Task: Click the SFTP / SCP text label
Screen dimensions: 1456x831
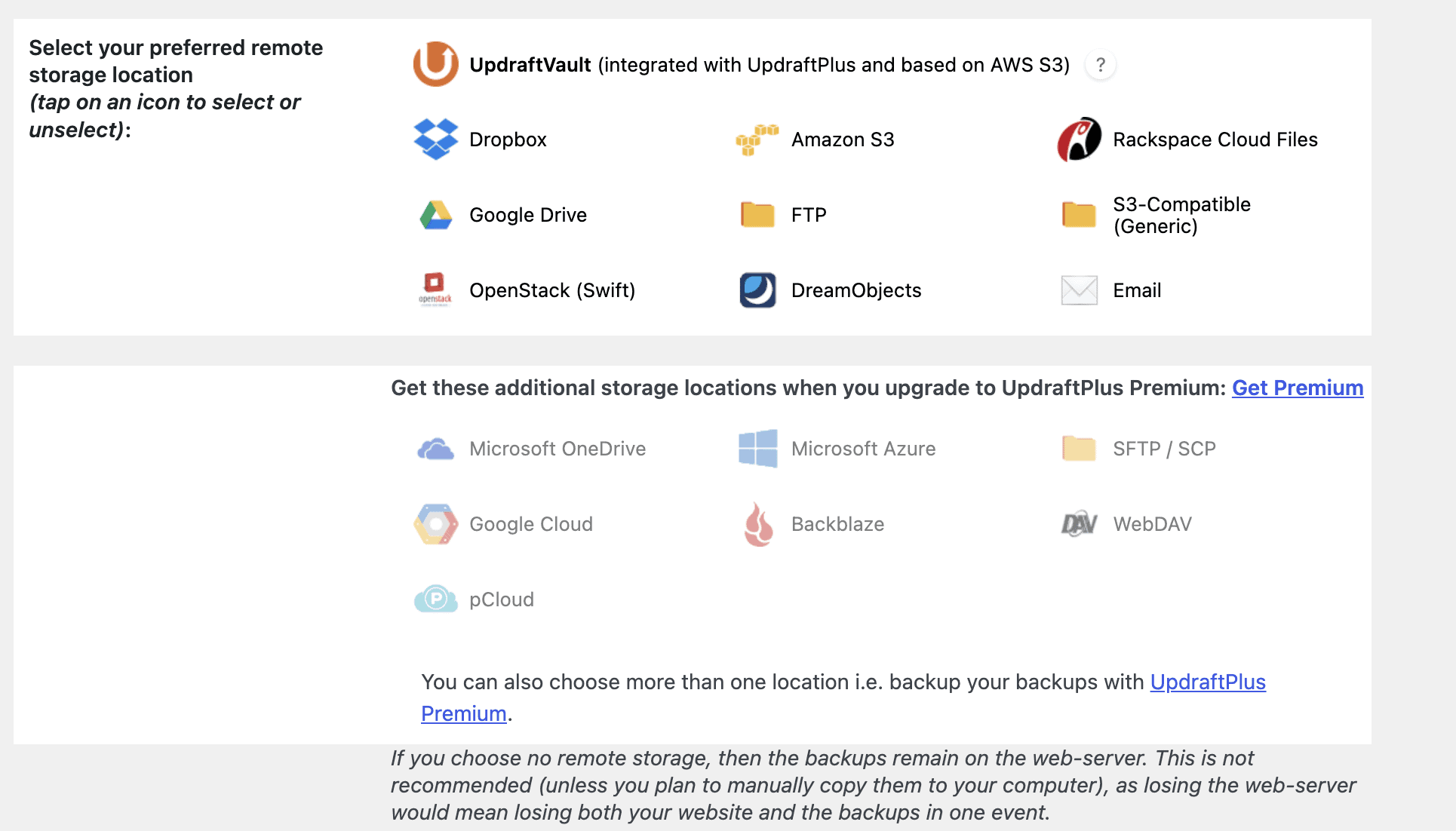Action: pos(1164,449)
